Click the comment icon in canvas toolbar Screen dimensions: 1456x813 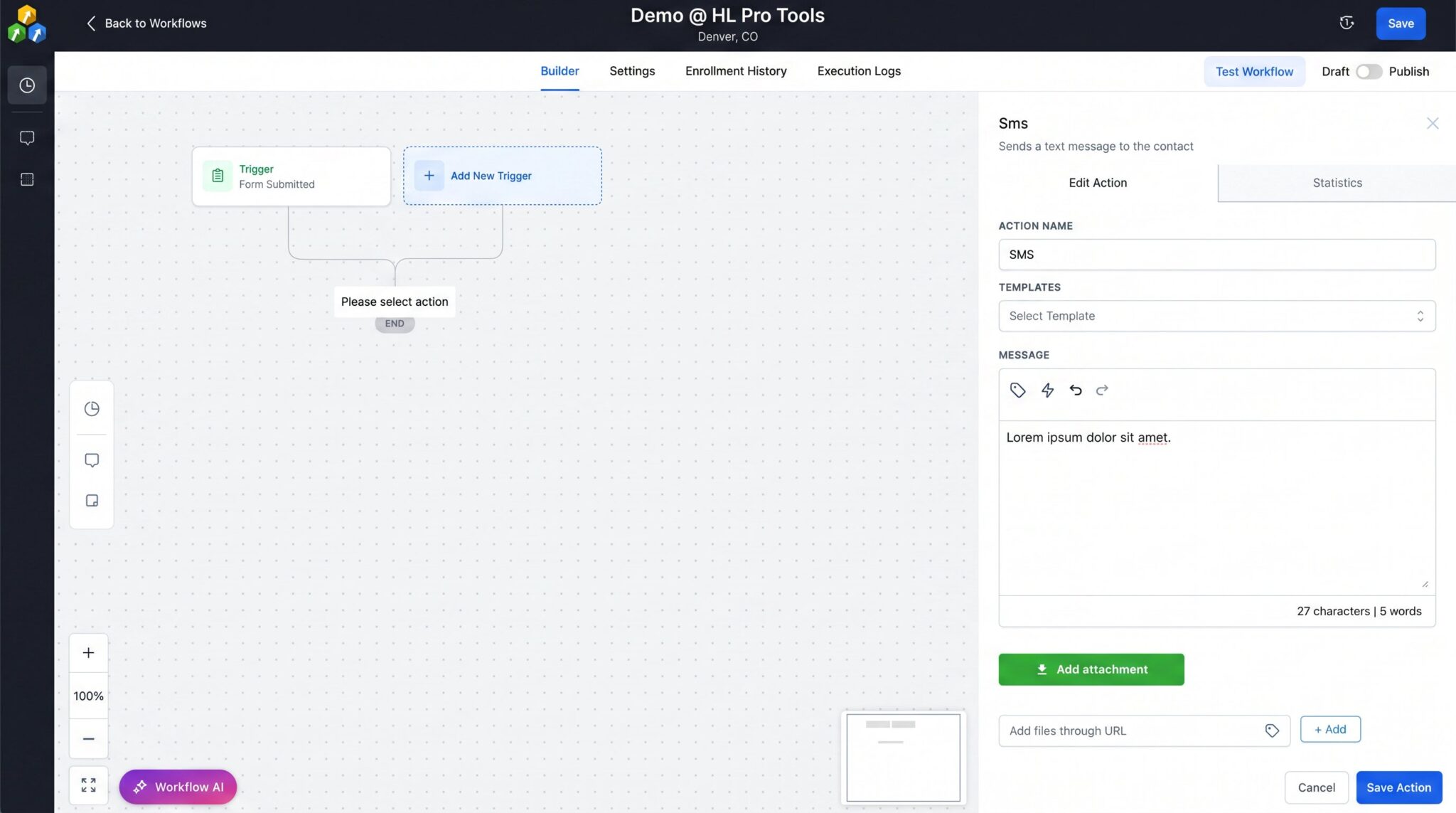(92, 459)
